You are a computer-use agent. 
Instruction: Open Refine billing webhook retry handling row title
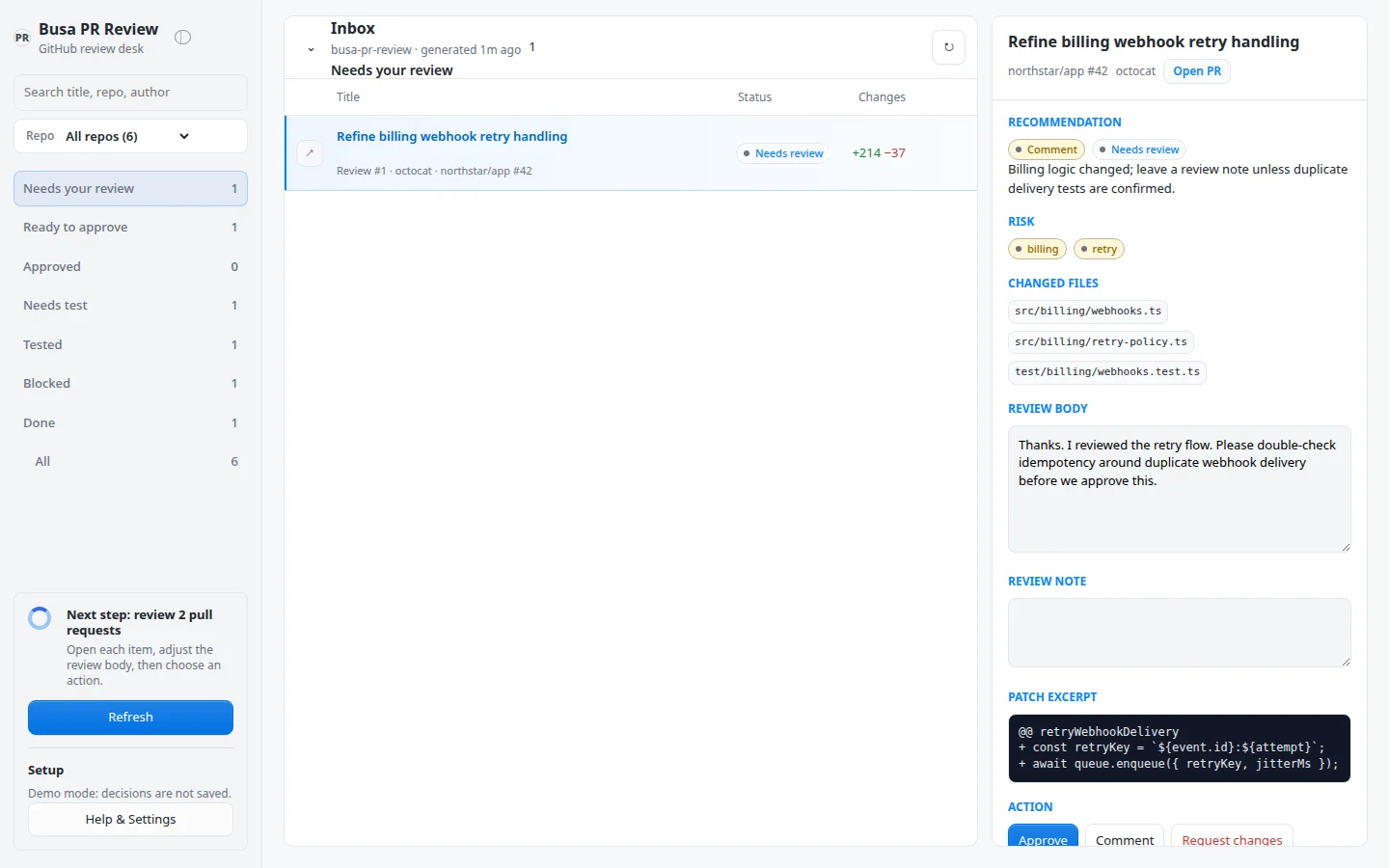(x=451, y=137)
